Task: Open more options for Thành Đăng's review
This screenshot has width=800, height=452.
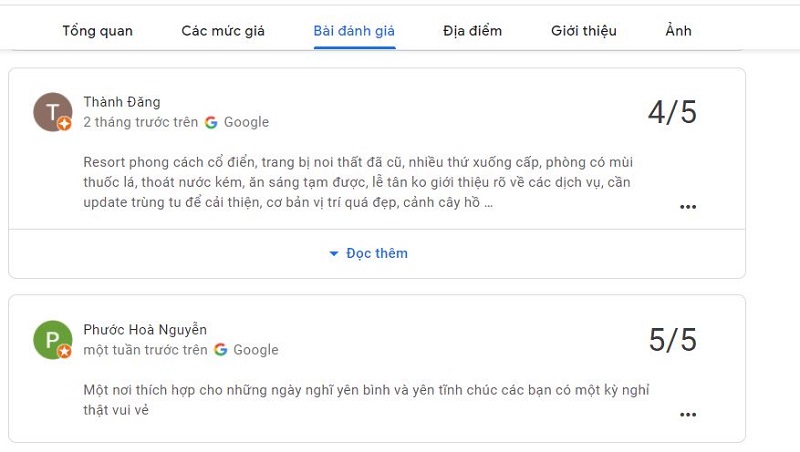Action: point(688,207)
